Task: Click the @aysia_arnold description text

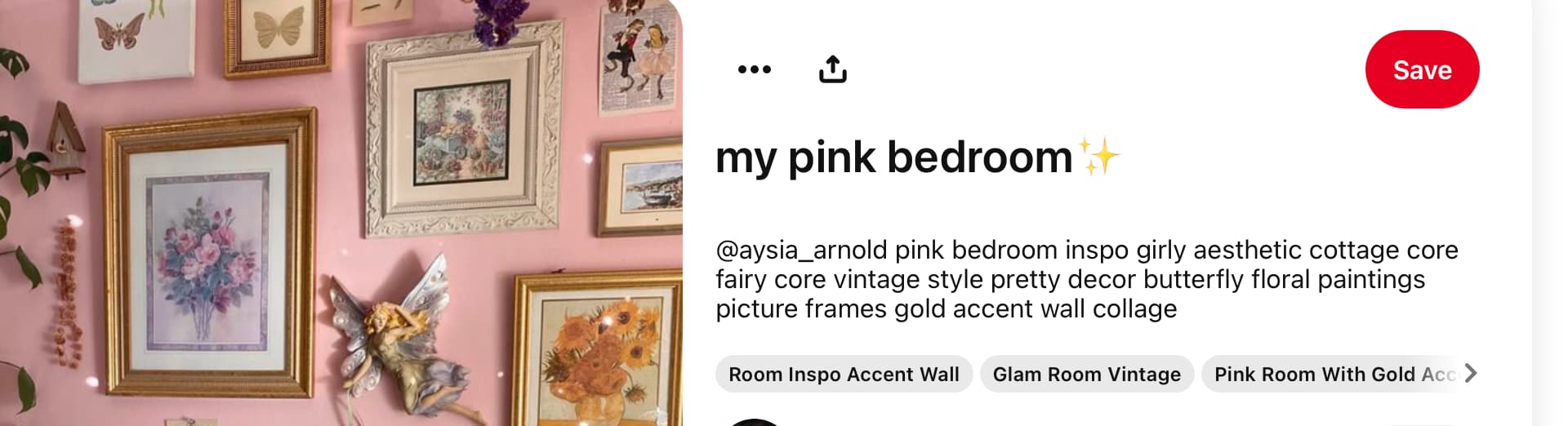Action: 1086,279
